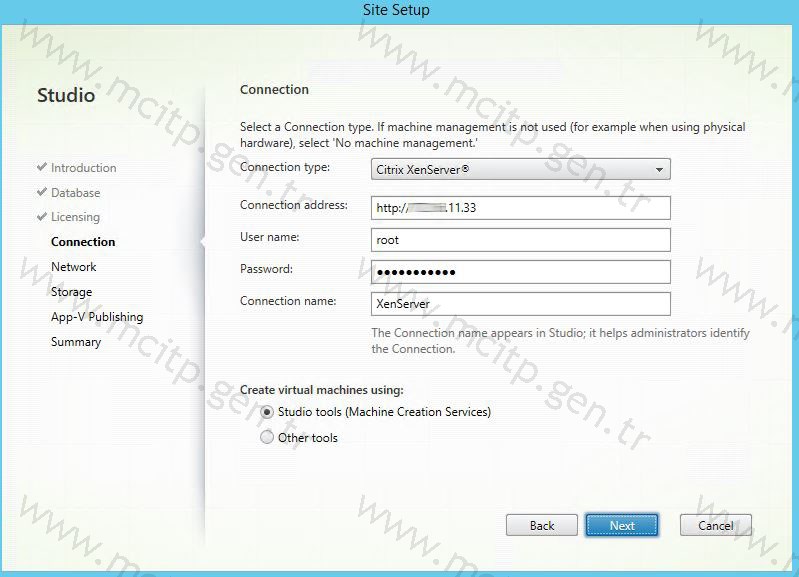Click the 'Create virtual machines using:' label
This screenshot has width=799, height=577.
pyautogui.click(x=322, y=390)
